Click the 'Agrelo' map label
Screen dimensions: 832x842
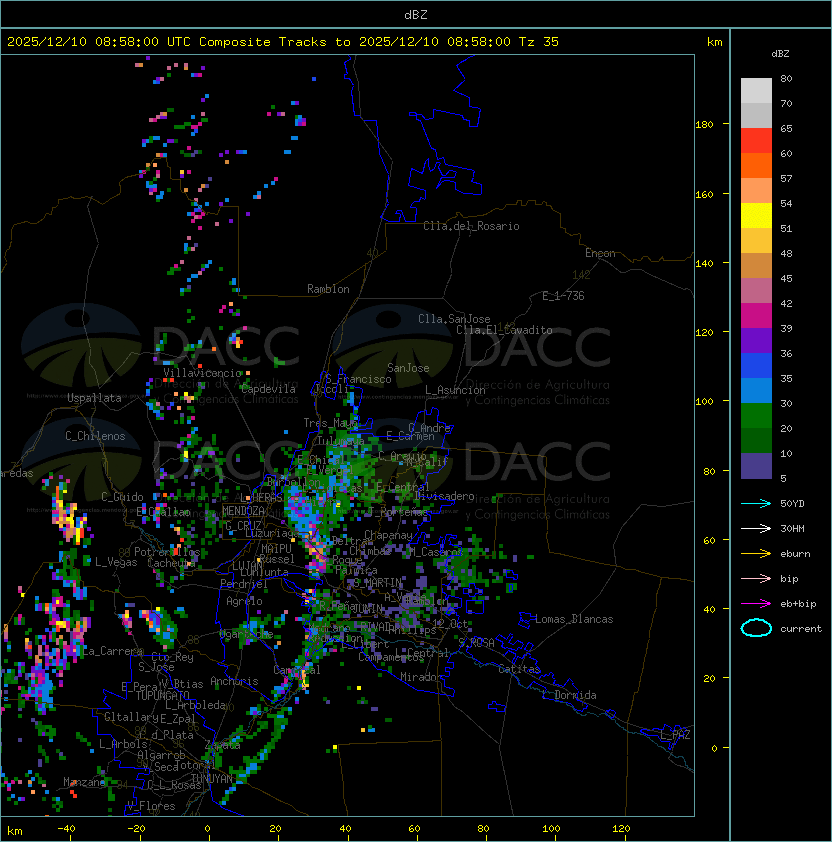pos(244,601)
